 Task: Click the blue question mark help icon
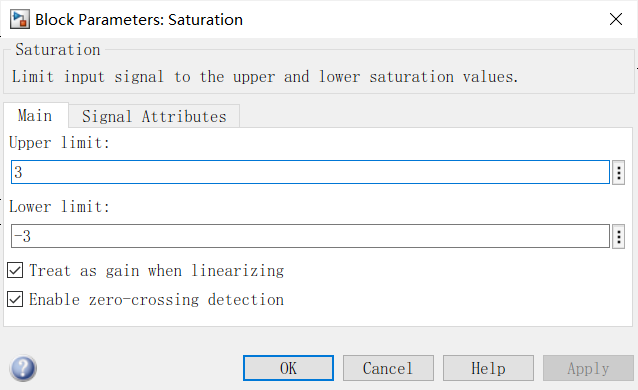click(23, 368)
